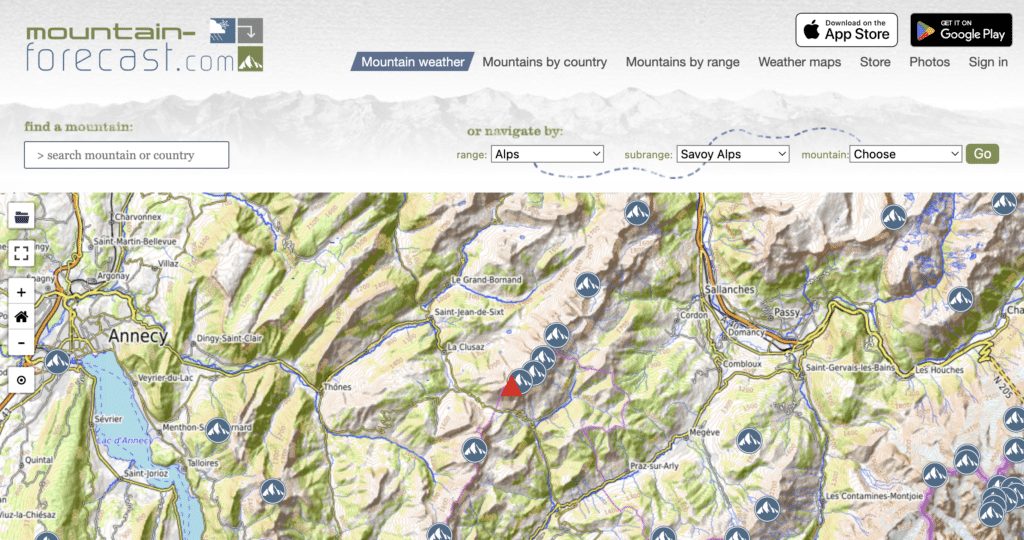The image size is (1024, 540).
Task: Click the Megève label on map
Action: point(705,432)
